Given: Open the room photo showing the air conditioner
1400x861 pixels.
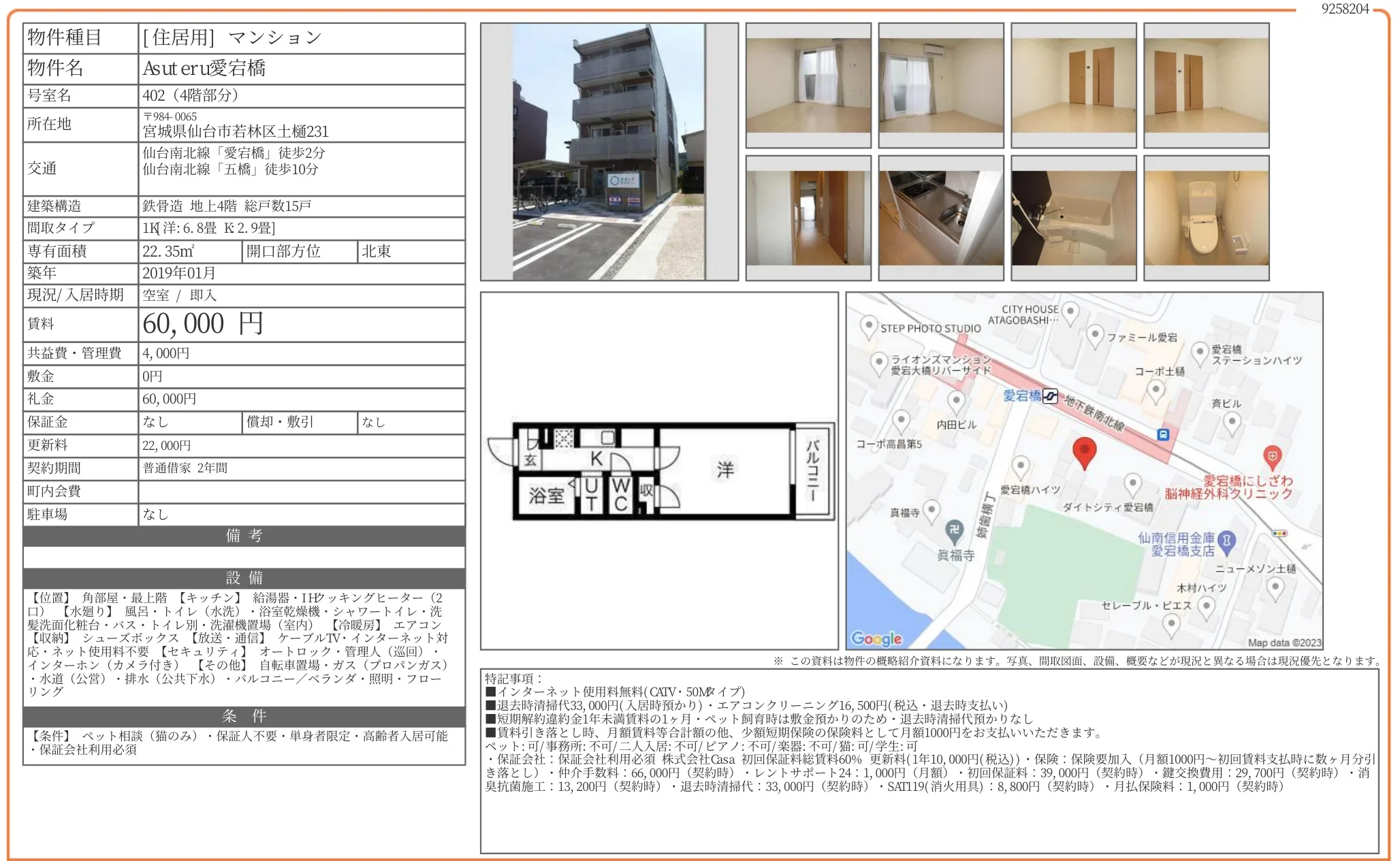Looking at the screenshot, I should click(x=941, y=85).
